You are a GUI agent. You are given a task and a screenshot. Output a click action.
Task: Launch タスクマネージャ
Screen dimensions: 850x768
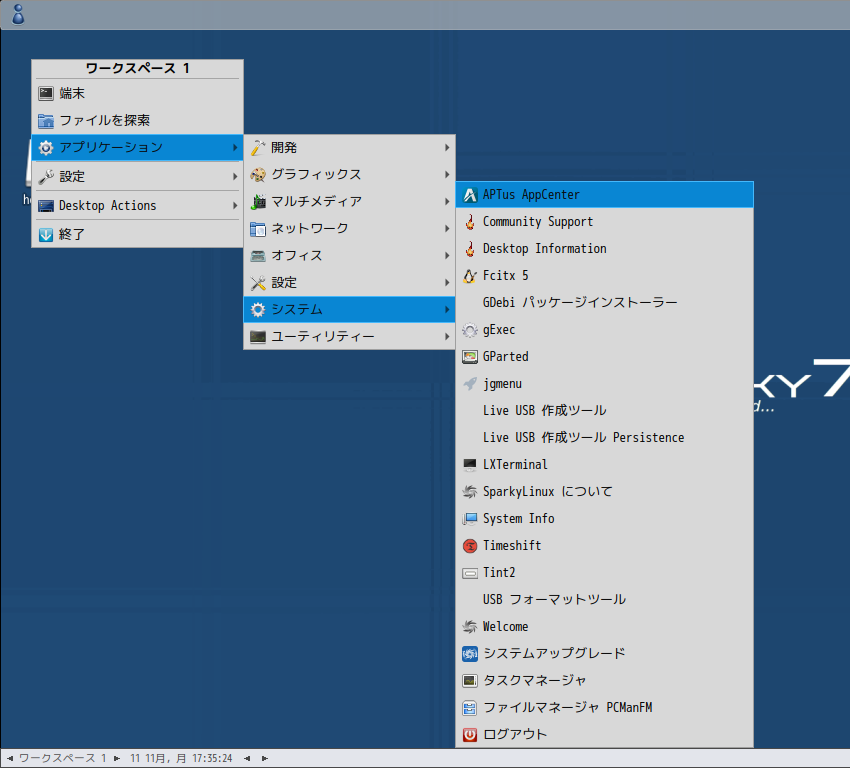[604, 680]
